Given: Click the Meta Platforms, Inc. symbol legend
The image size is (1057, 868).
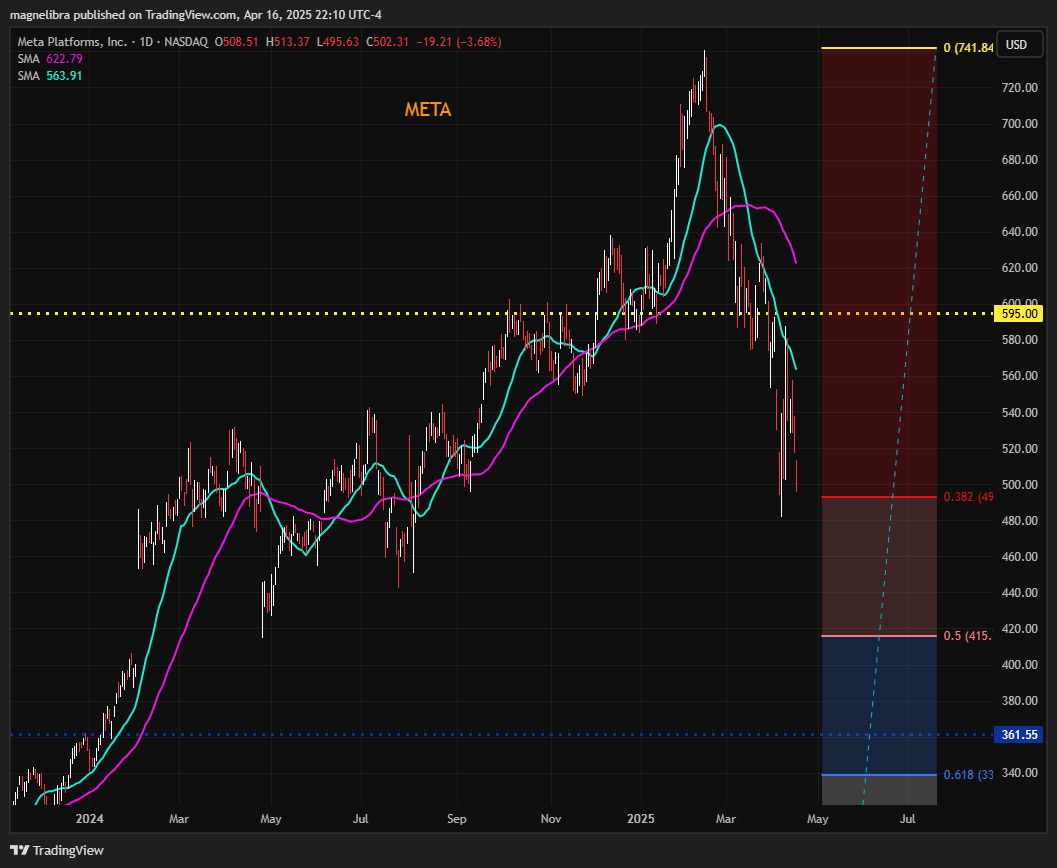Looking at the screenshot, I should tap(112, 42).
